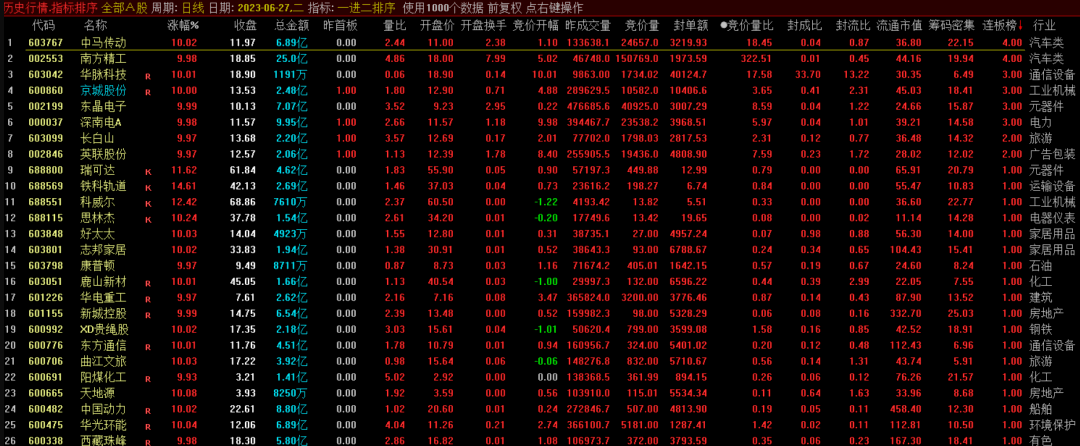
Task: Select stock 东晶电子
Action: click(x=103, y=106)
